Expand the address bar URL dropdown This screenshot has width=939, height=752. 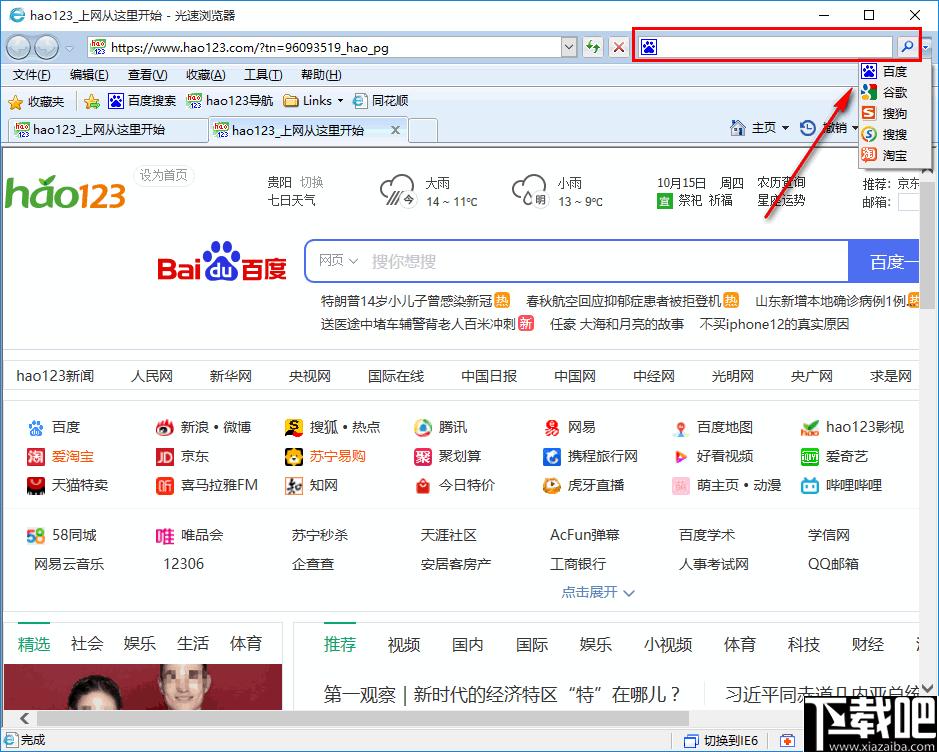pos(569,47)
